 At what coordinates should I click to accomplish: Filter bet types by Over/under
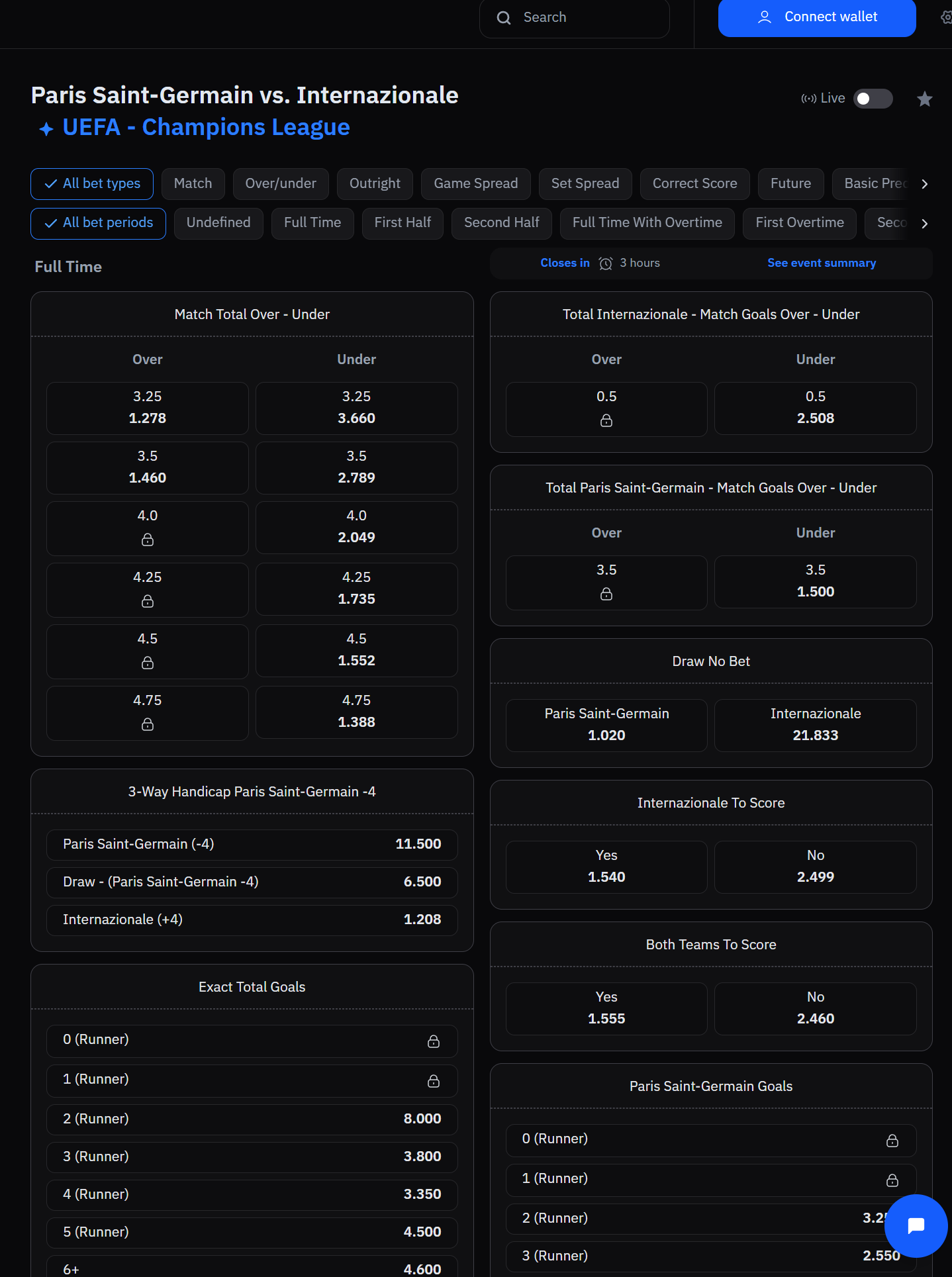(281, 184)
